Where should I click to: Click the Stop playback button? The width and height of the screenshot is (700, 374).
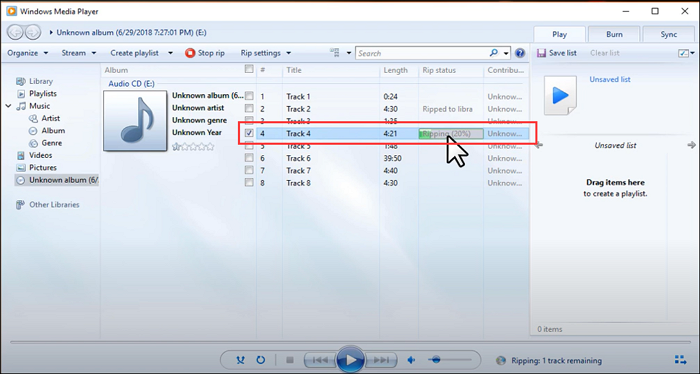coord(290,360)
